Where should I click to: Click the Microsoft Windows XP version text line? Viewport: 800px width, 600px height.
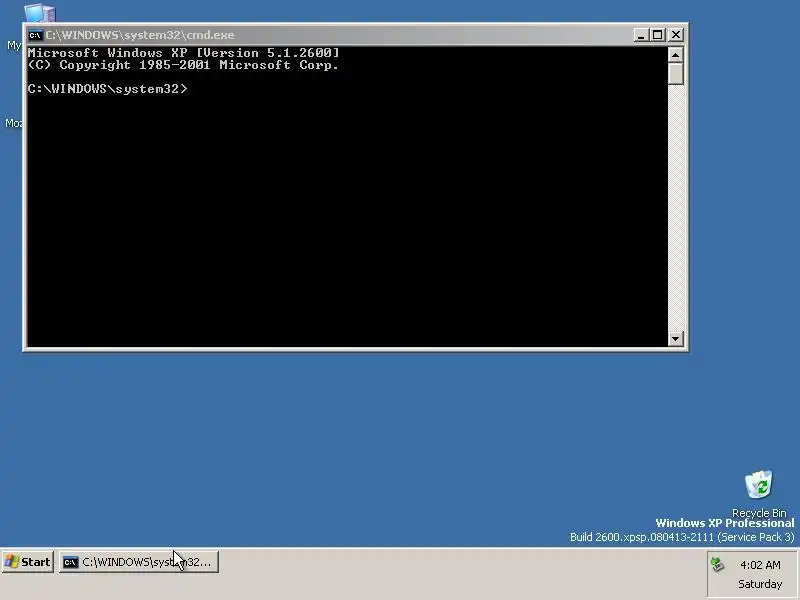coord(183,53)
